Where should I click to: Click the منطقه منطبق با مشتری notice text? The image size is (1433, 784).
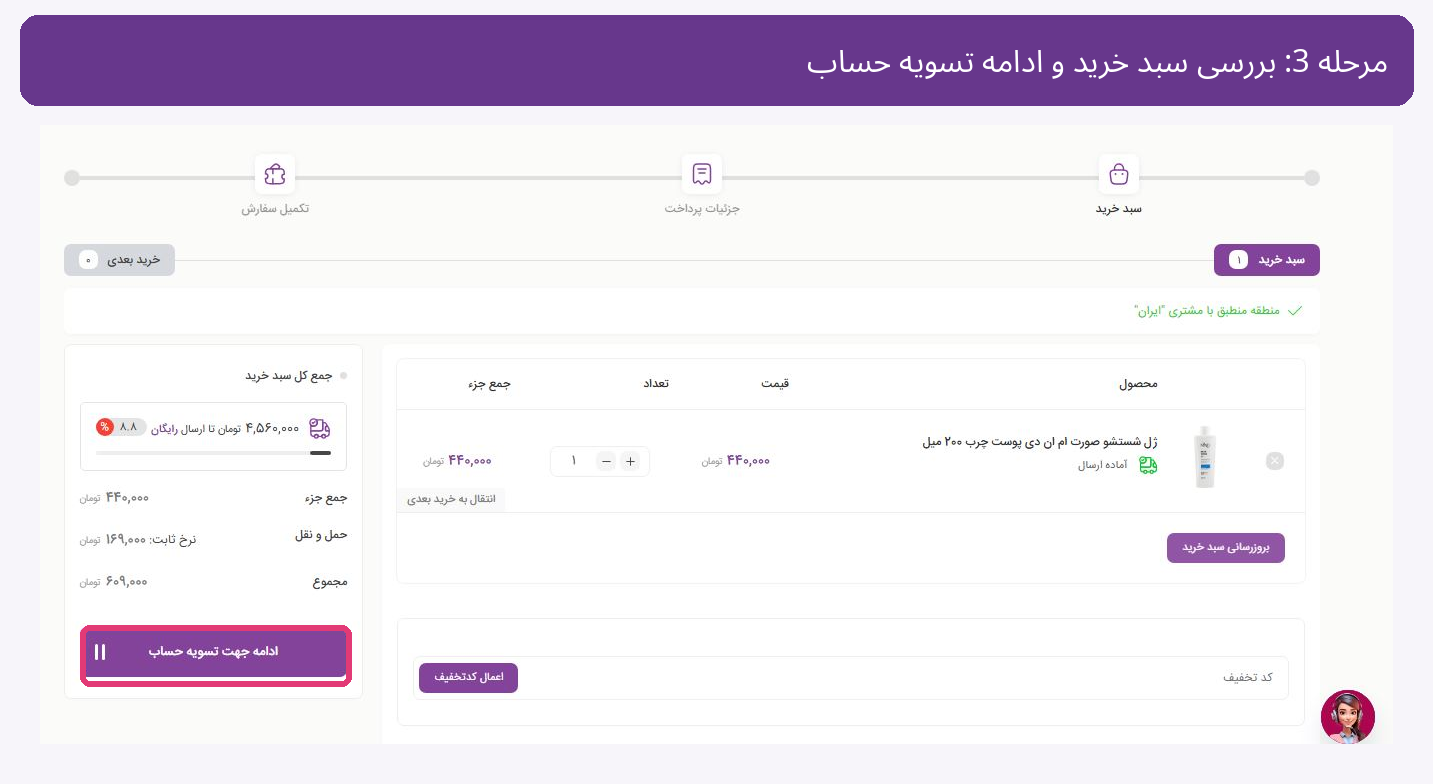coord(1207,311)
